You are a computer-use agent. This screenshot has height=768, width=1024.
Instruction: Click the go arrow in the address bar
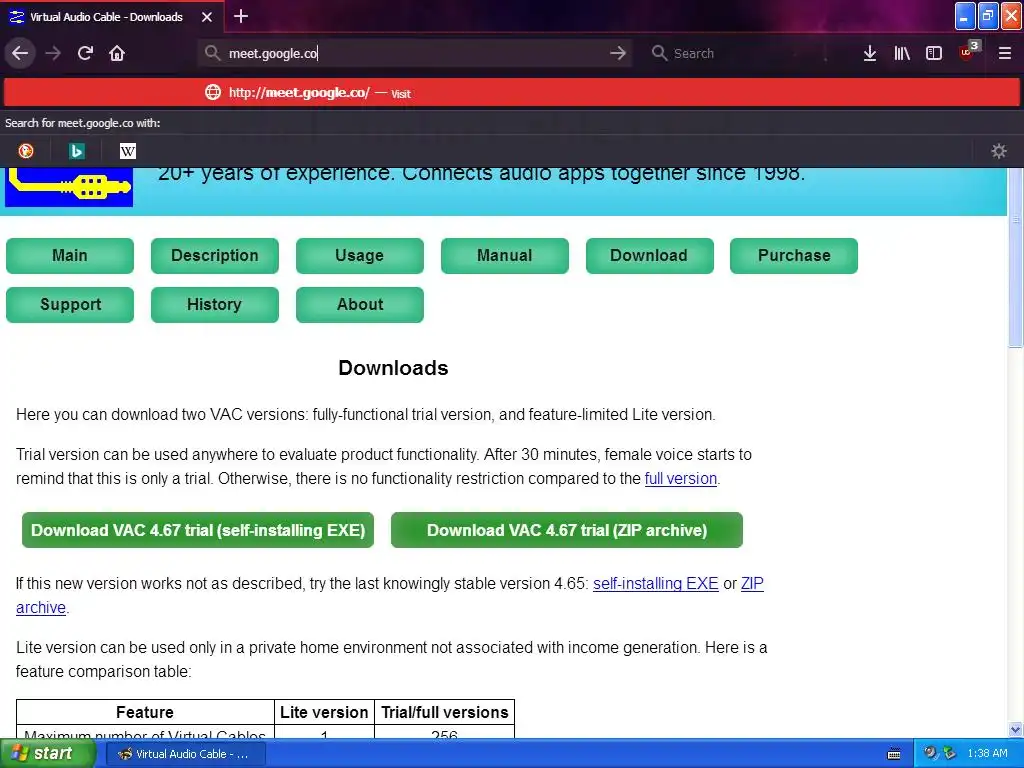click(617, 54)
